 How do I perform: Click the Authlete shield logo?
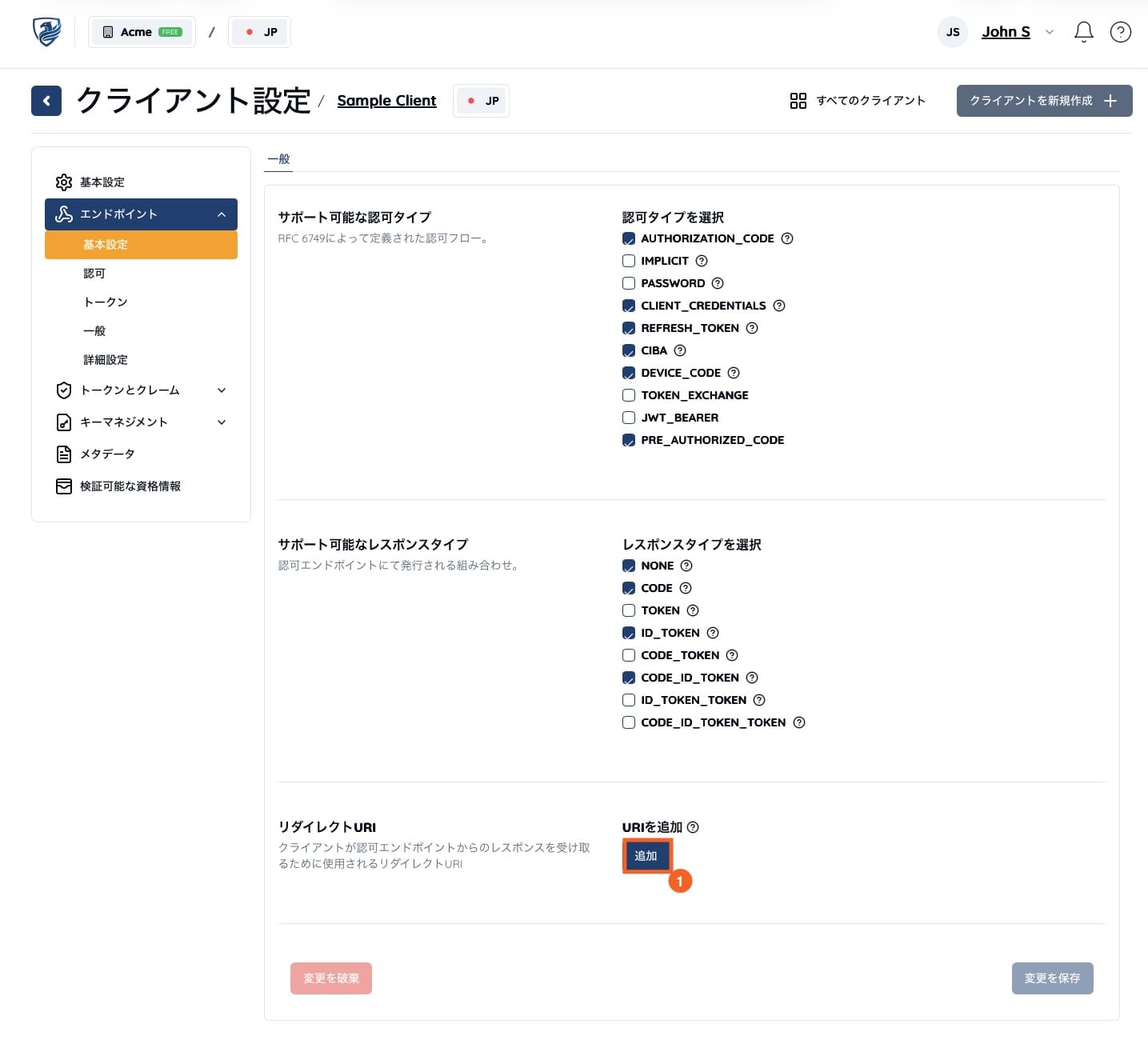[x=46, y=32]
